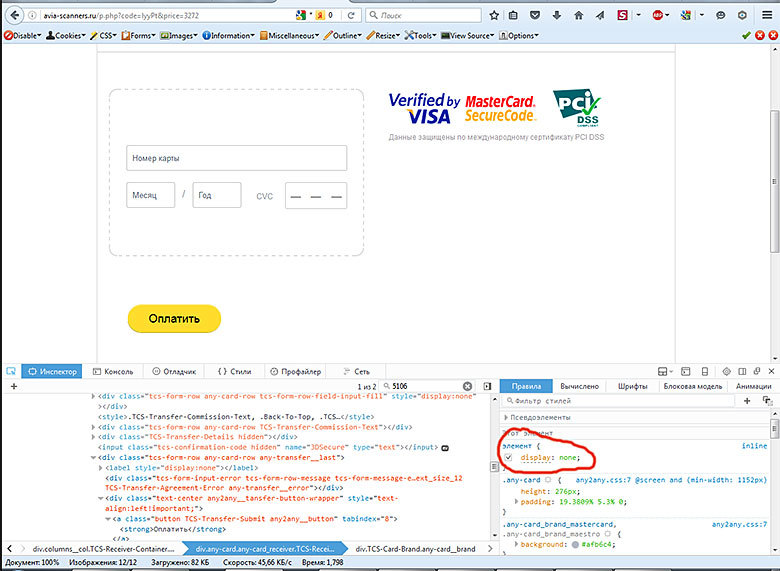Go back with the browser back arrow
The height and width of the screenshot is (571, 780).
coord(15,15)
